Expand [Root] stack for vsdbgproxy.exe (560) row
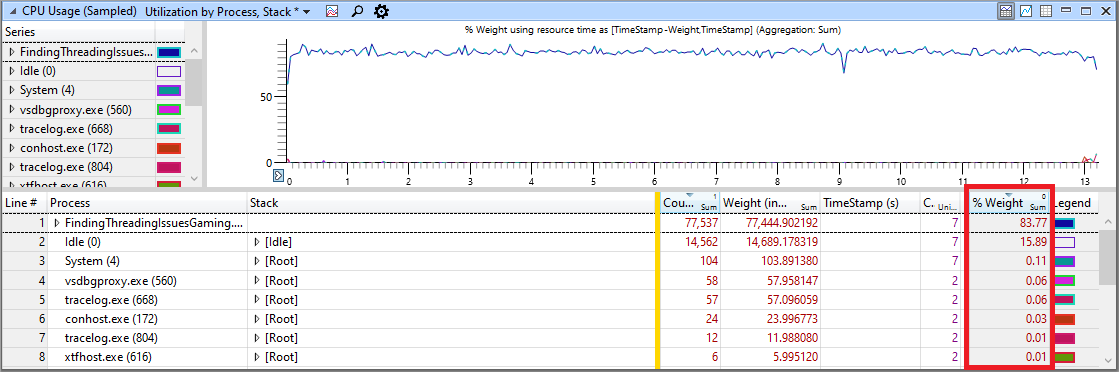The image size is (1119, 372). [257, 281]
